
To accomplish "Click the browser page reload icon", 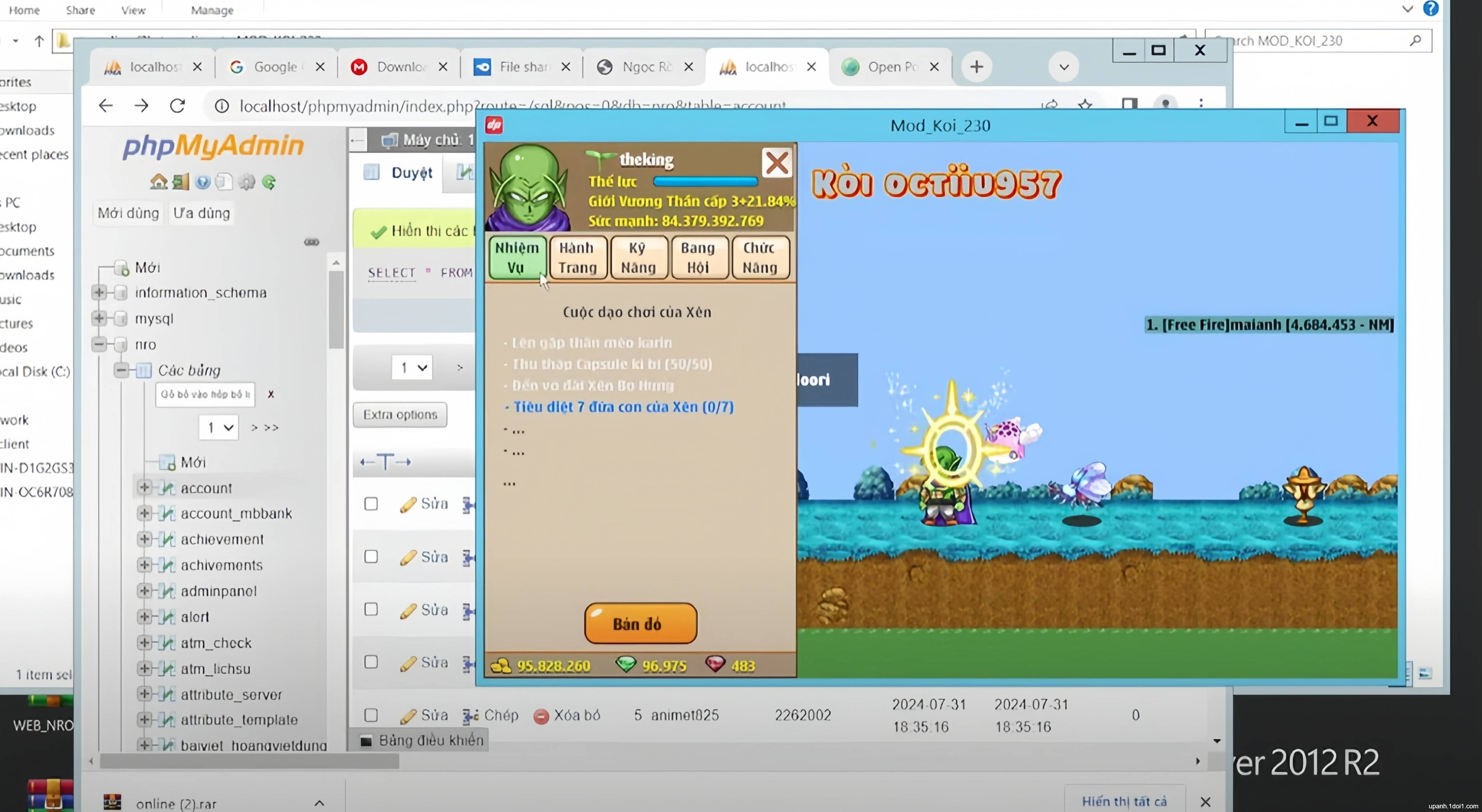I will point(177,106).
